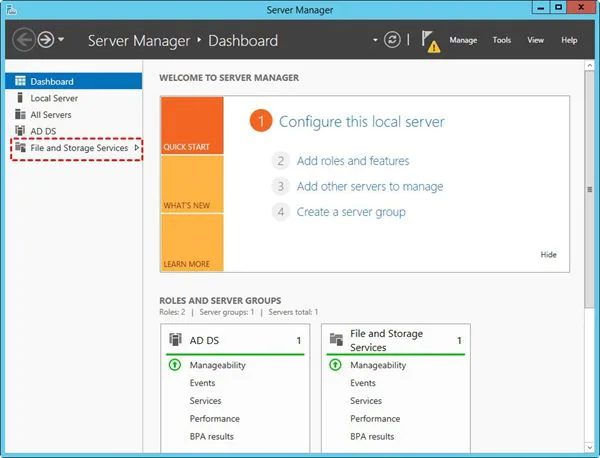This screenshot has height=458, width=600.
Task: Expand the File and Storage Services arrow
Action: click(137, 148)
